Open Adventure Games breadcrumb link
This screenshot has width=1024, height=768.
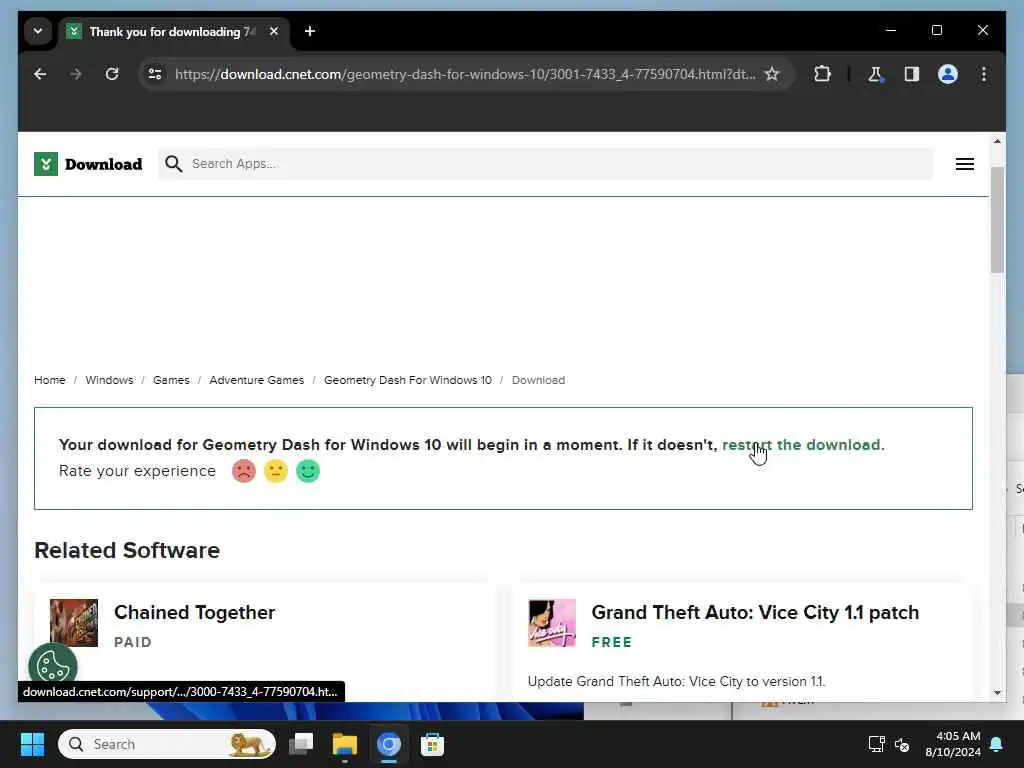coord(257,380)
